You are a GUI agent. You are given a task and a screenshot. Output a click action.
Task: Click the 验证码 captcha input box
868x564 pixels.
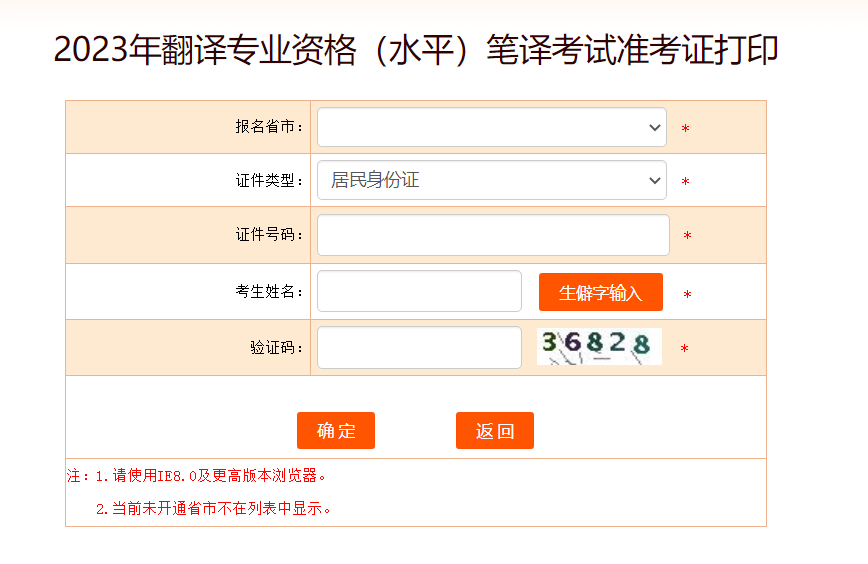[419, 348]
